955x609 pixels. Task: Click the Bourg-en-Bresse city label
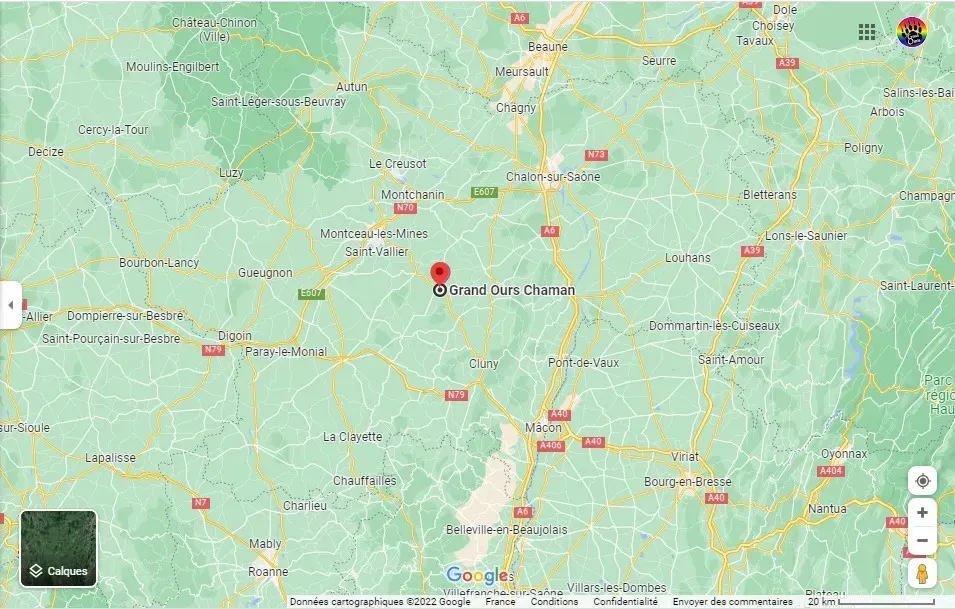pos(688,482)
